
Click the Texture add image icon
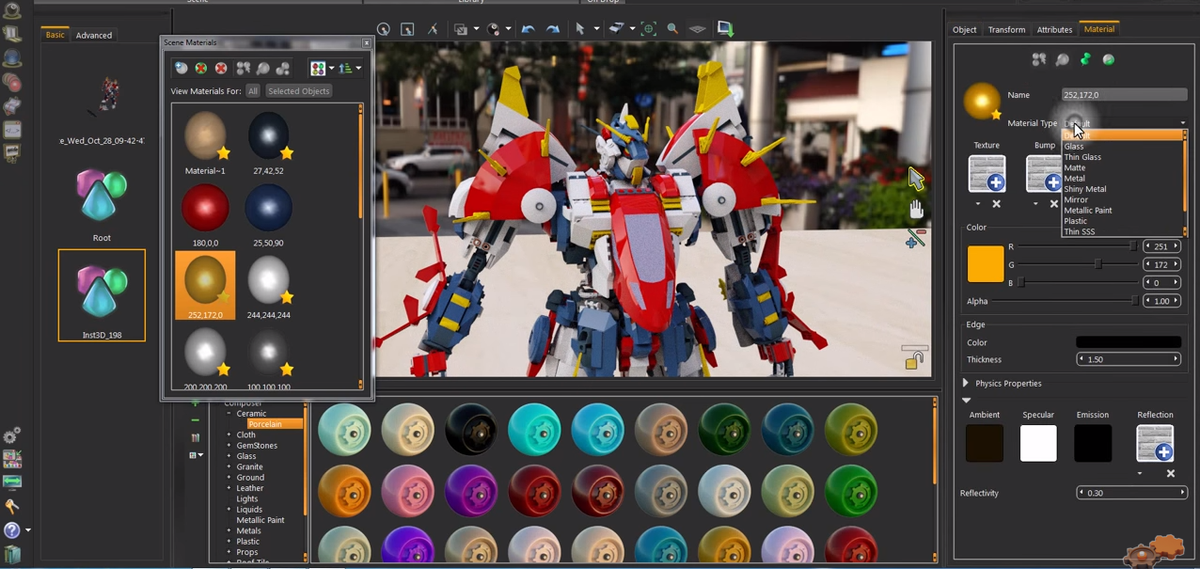click(x=987, y=173)
